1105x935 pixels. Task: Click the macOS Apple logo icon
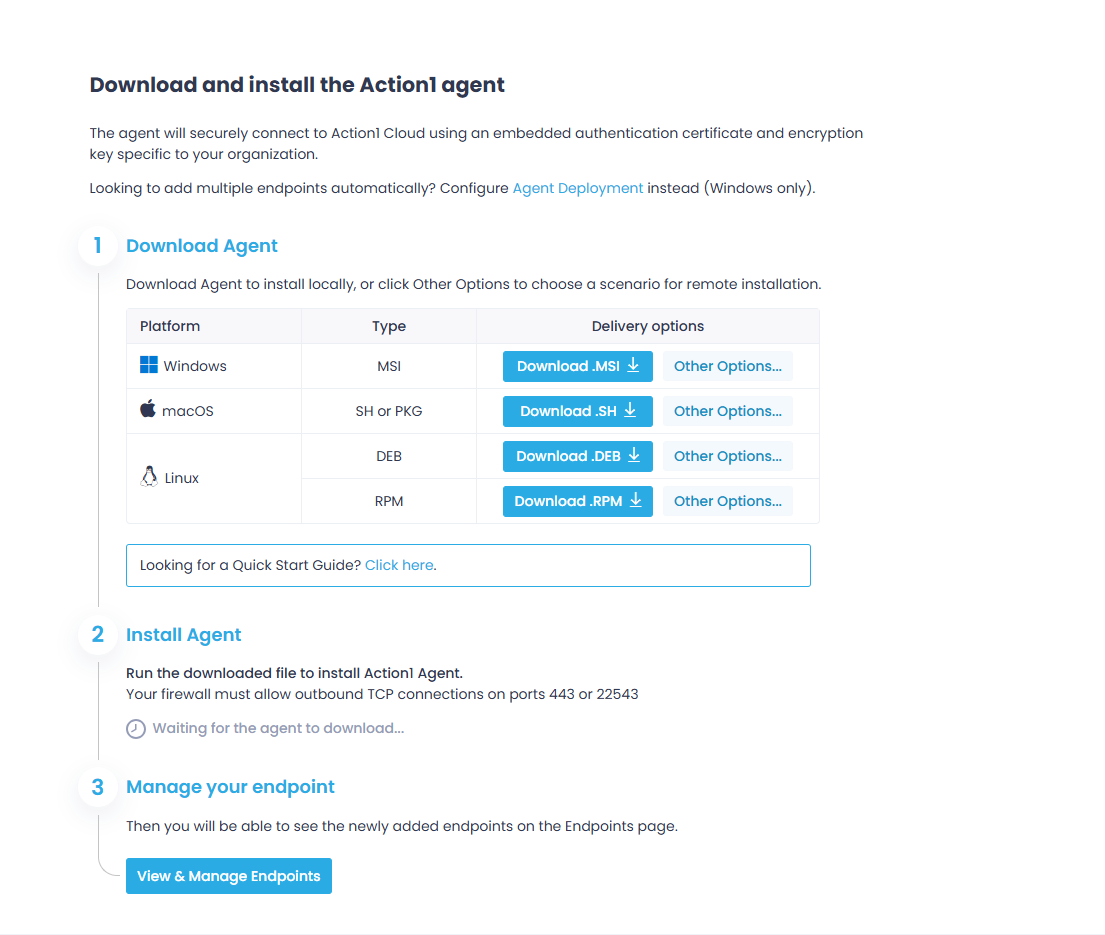(x=148, y=410)
